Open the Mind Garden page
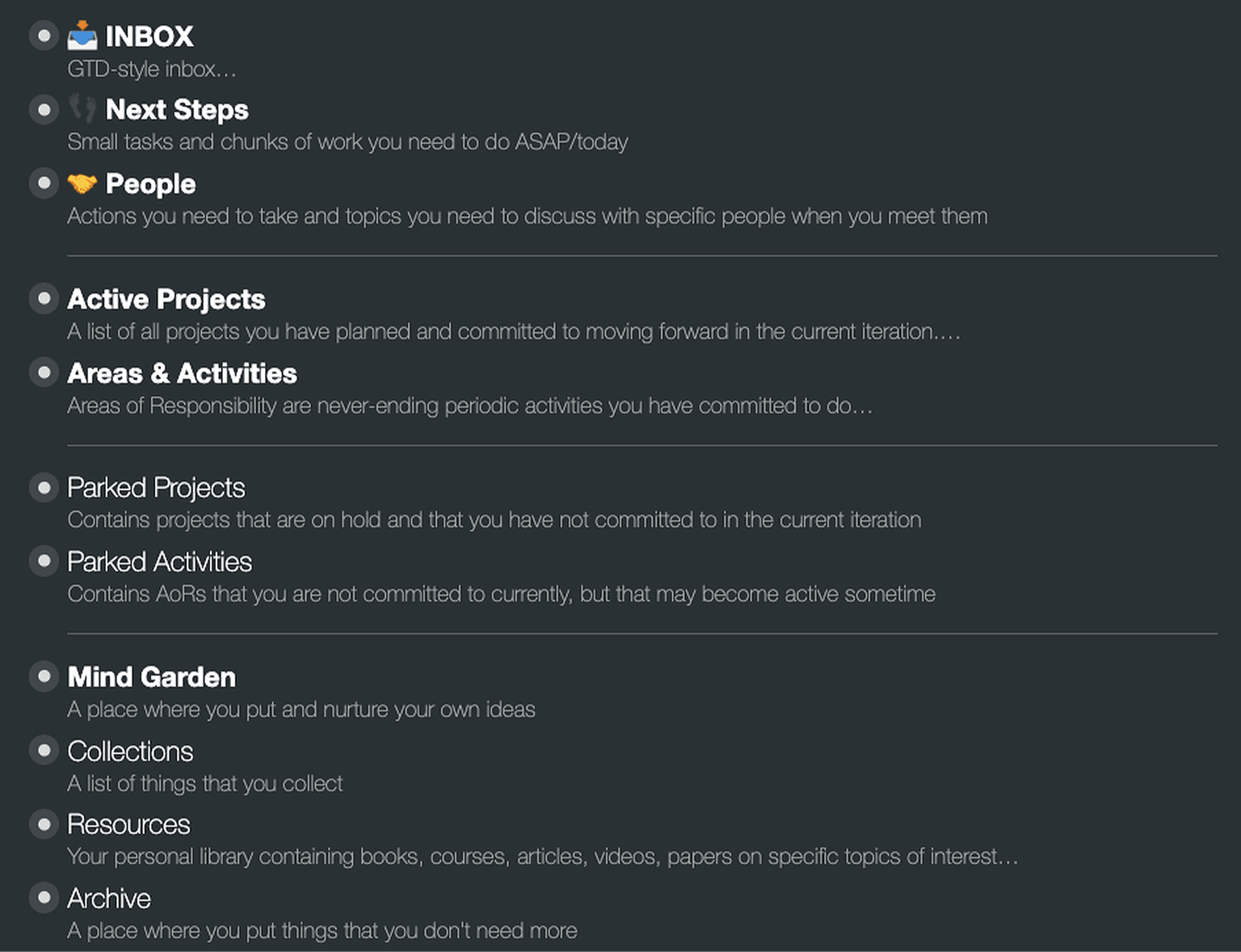This screenshot has width=1241, height=952. (151, 676)
